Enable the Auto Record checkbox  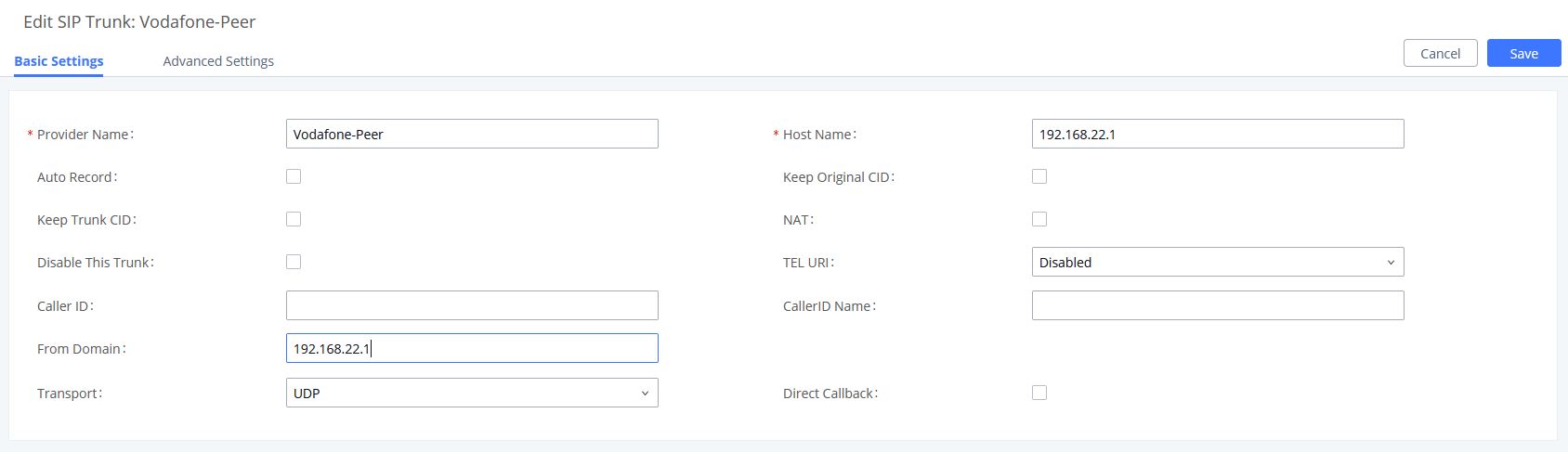click(x=294, y=176)
